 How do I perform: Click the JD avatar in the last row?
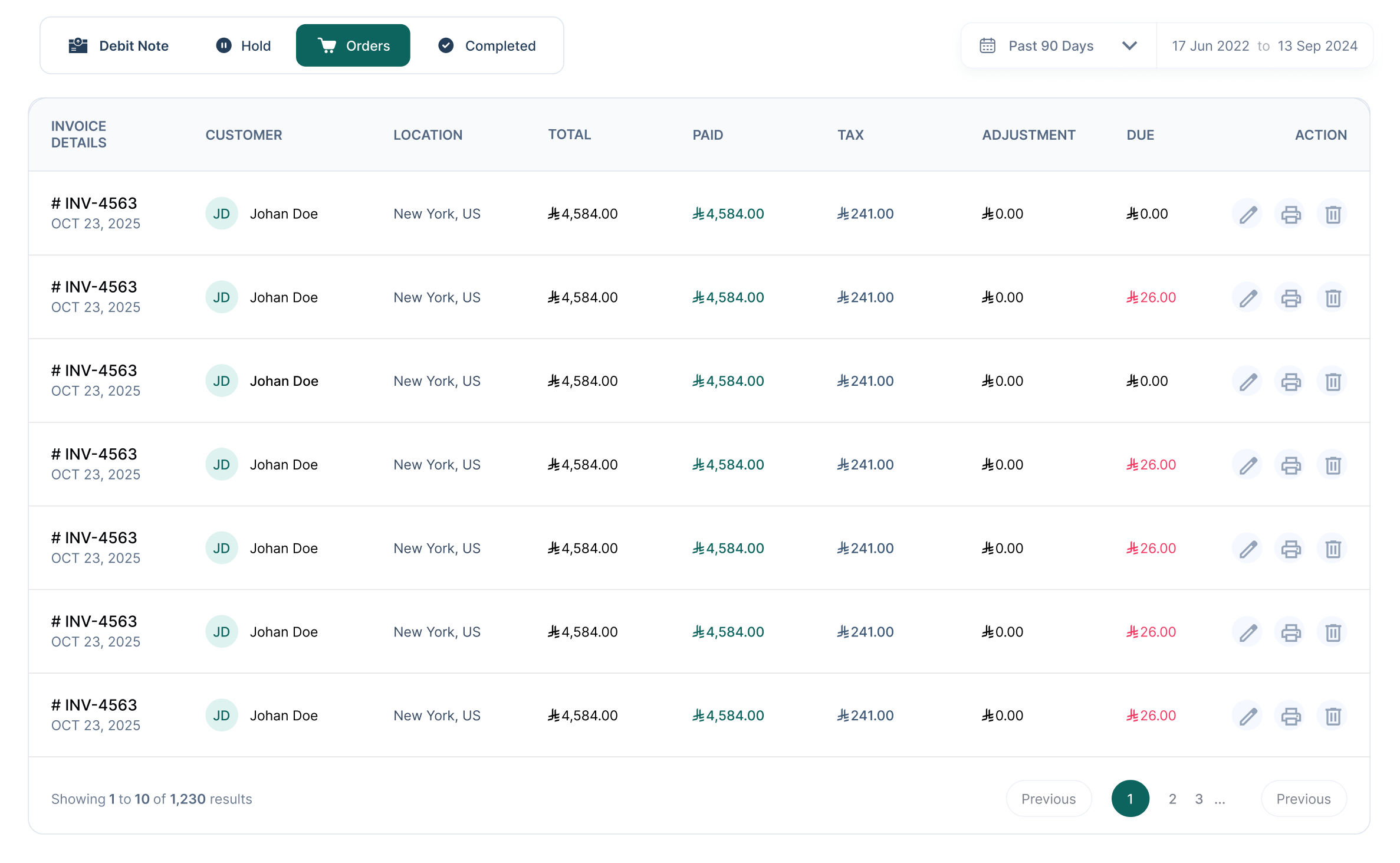221,716
